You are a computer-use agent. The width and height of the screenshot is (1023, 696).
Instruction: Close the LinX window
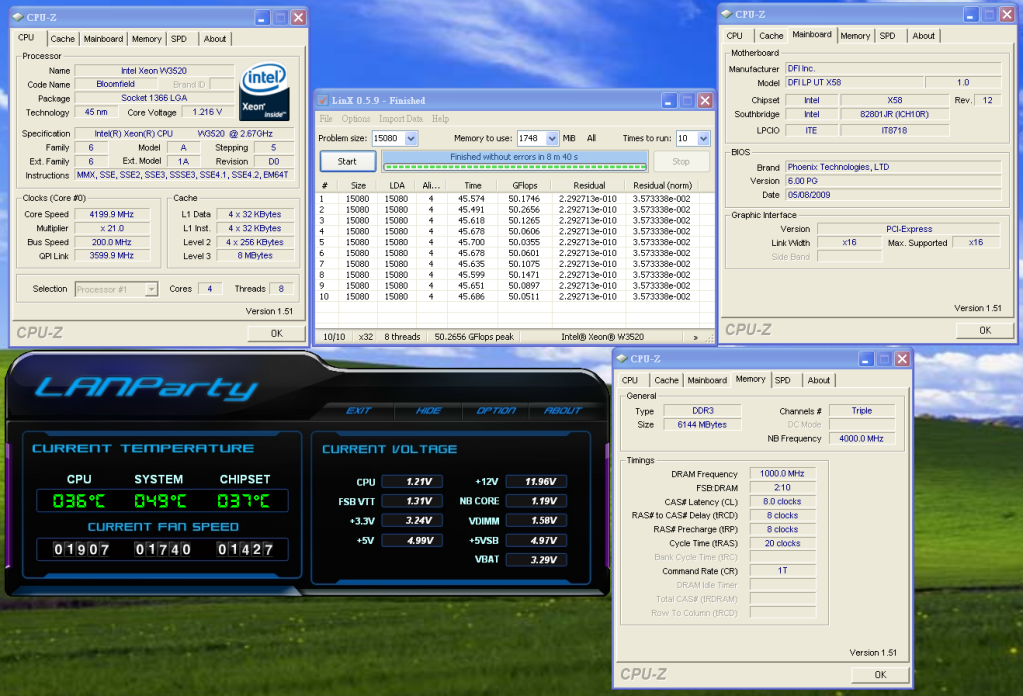coord(705,100)
